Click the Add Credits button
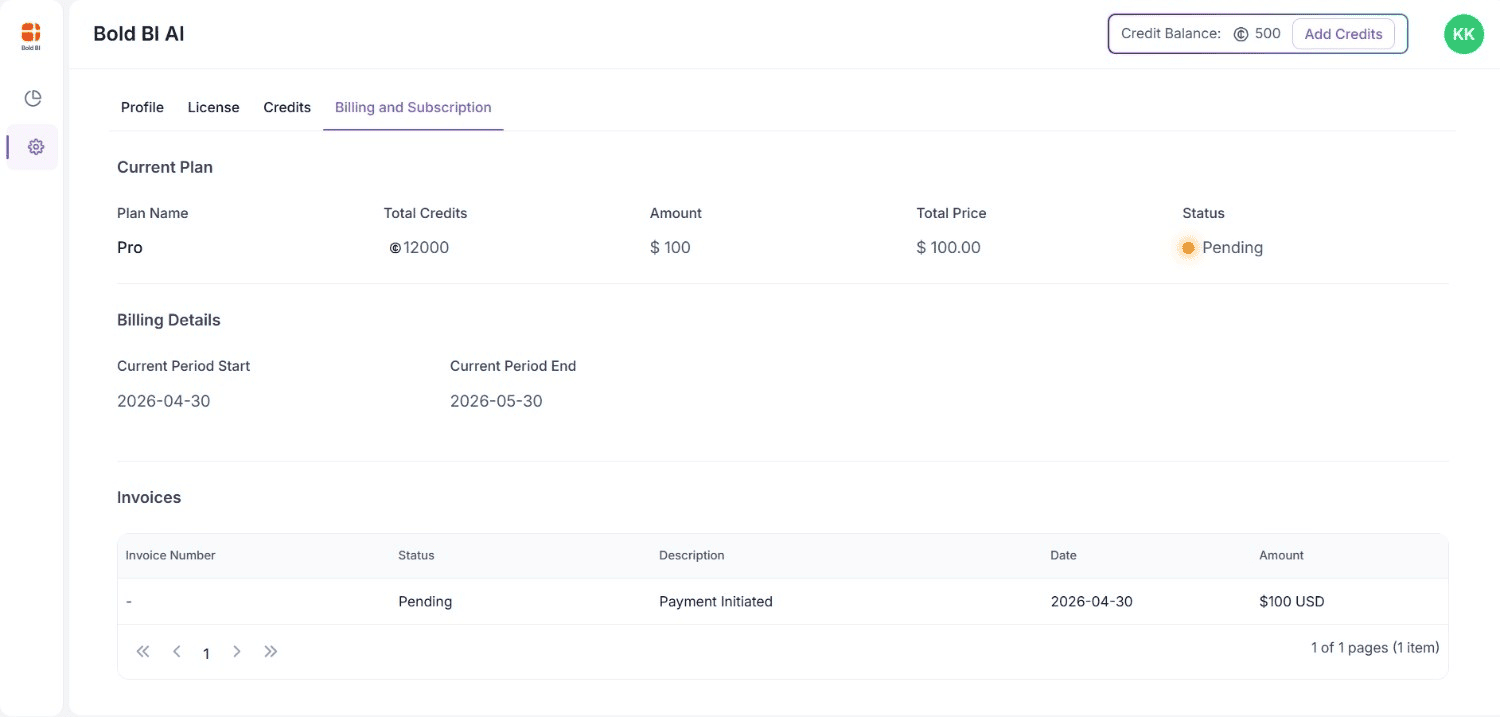Screen dimensions: 1500x717 point(1343,34)
